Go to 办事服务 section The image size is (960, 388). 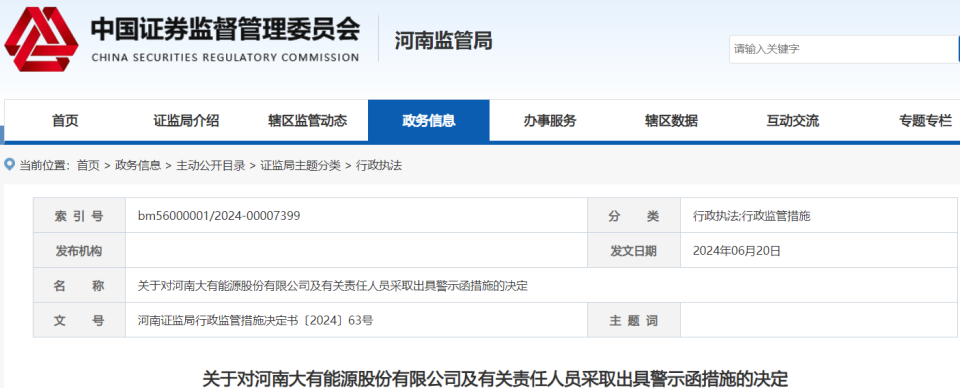click(x=550, y=121)
